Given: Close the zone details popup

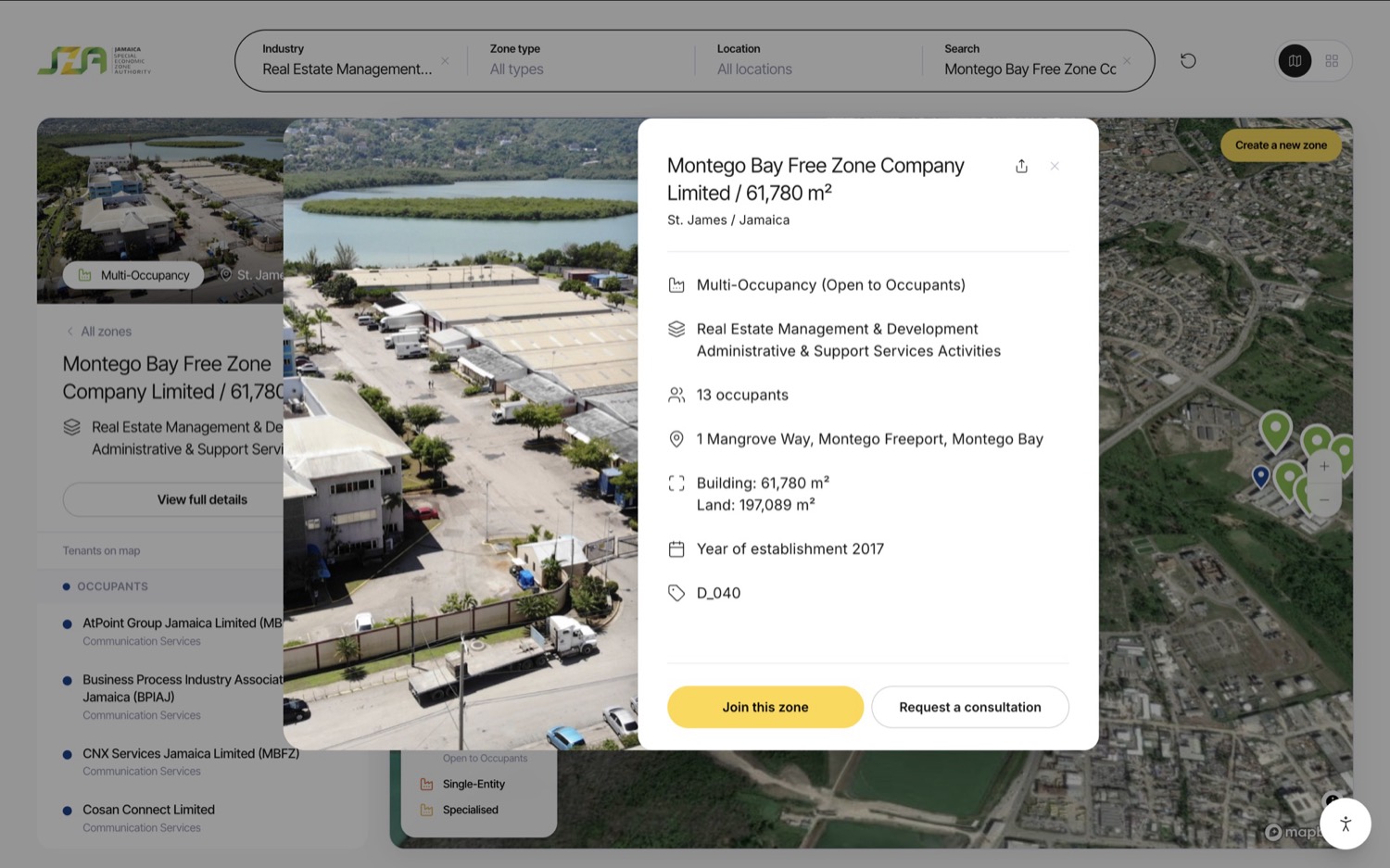Looking at the screenshot, I should tap(1055, 167).
